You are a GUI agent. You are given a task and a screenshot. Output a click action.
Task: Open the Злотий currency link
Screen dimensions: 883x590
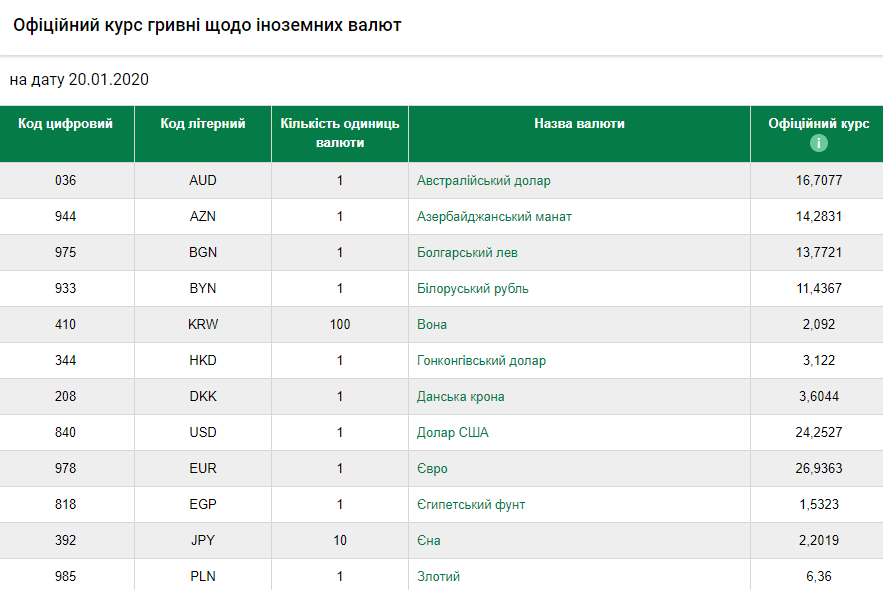point(438,577)
